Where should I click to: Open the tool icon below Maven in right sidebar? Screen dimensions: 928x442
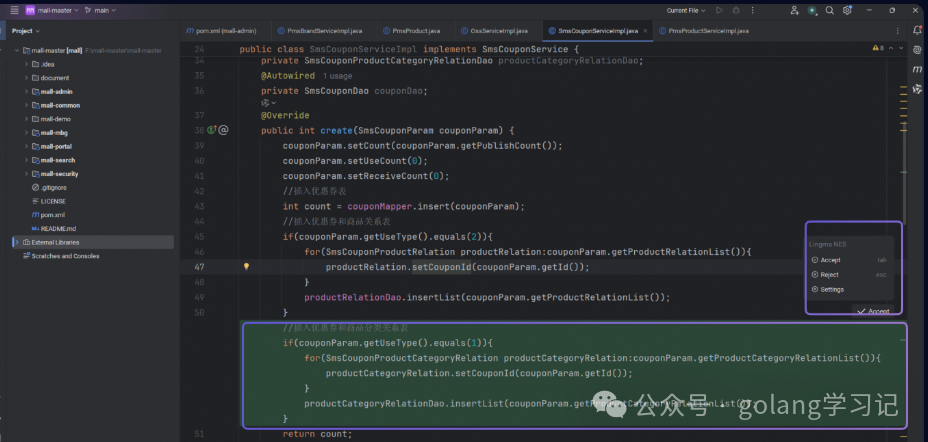click(x=917, y=89)
